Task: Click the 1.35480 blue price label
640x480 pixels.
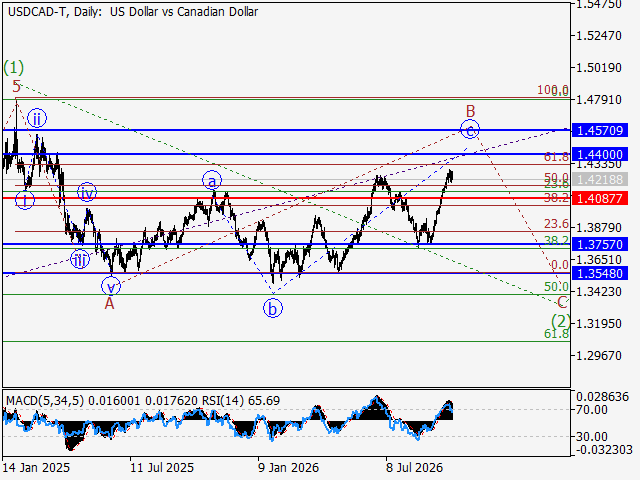Action: 600,273
